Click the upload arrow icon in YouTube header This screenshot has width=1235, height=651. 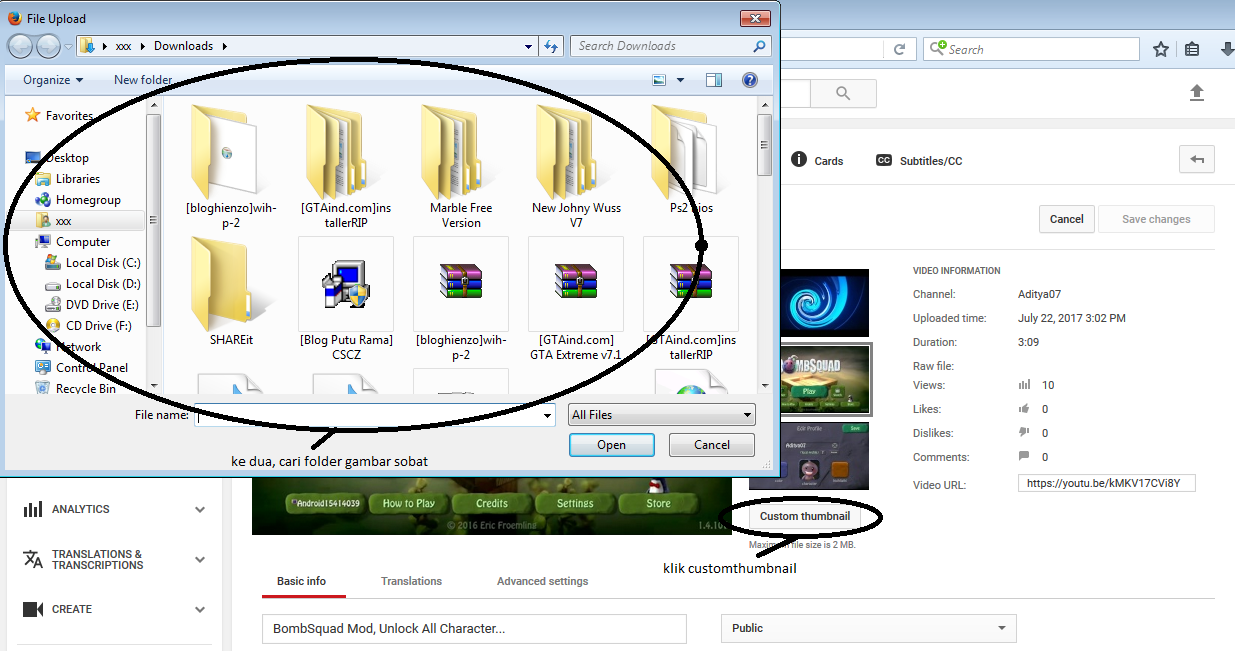pos(1197,92)
